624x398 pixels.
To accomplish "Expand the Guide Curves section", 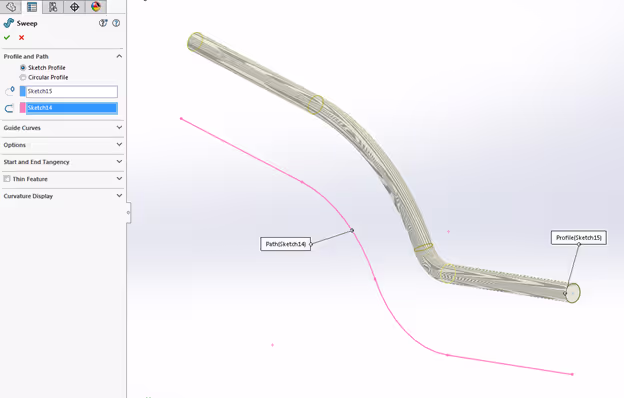I will (x=119, y=127).
